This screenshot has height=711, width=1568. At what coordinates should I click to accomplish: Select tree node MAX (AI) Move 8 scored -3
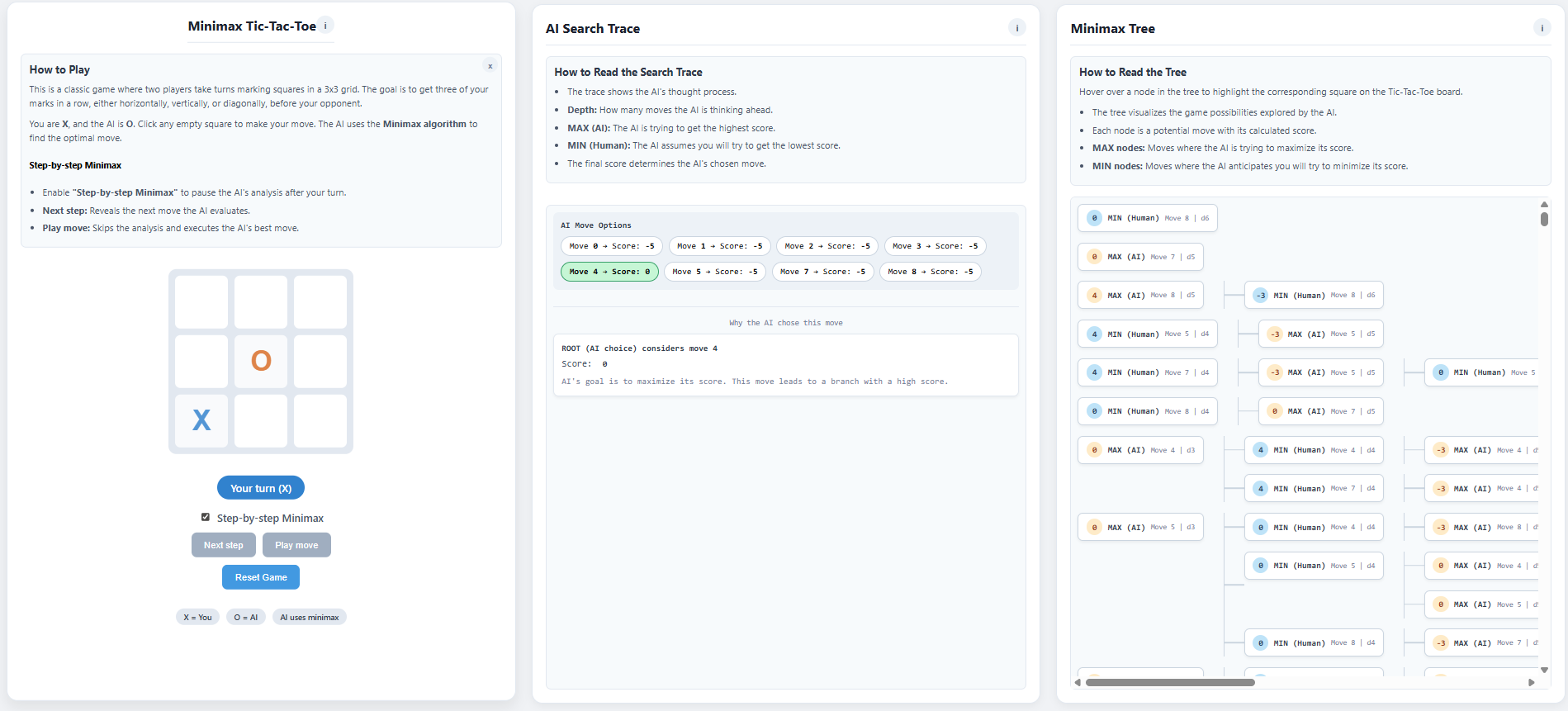(x=1482, y=527)
